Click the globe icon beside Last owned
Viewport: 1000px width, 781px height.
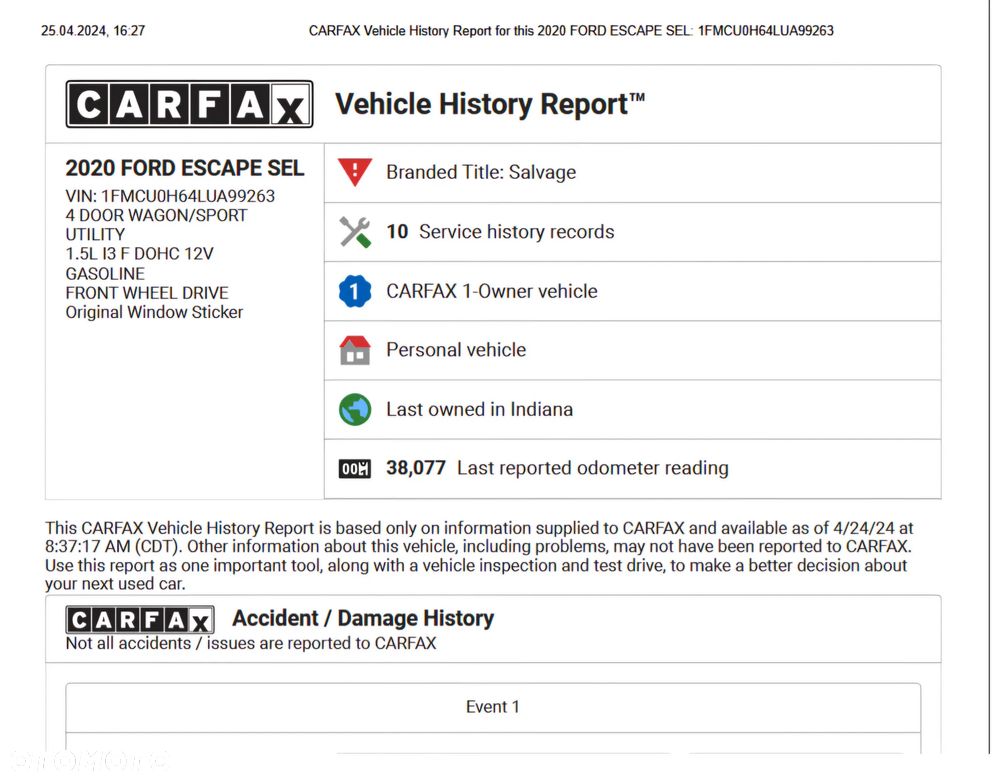[354, 409]
